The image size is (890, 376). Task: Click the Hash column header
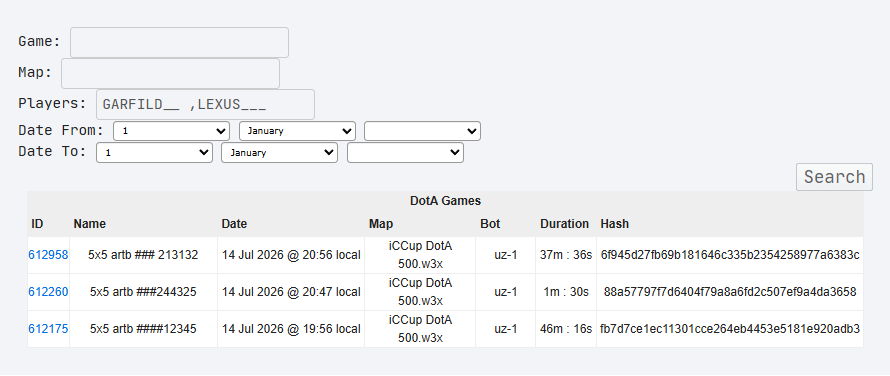(614, 224)
